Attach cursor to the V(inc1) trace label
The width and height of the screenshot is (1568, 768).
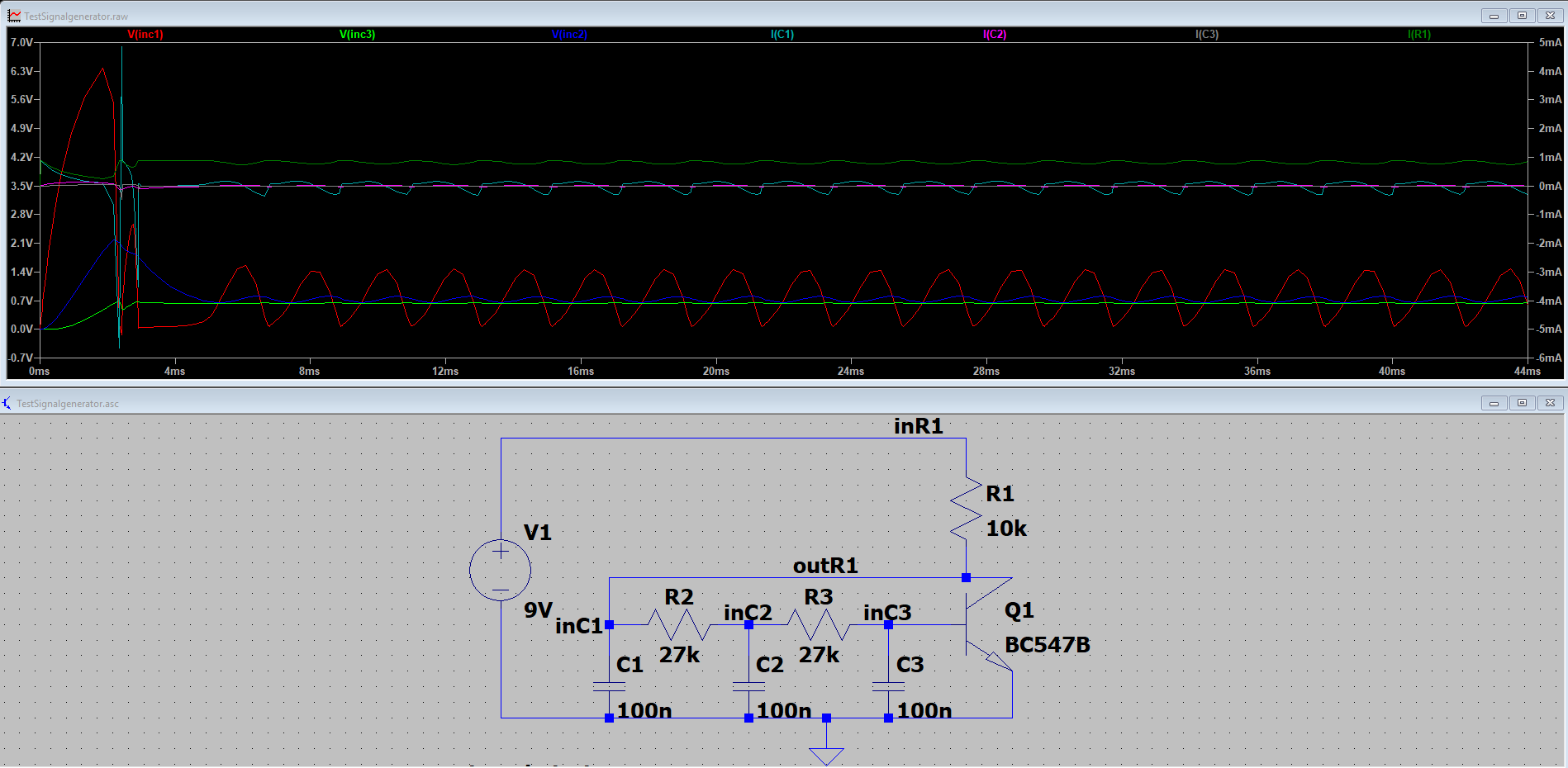[145, 35]
